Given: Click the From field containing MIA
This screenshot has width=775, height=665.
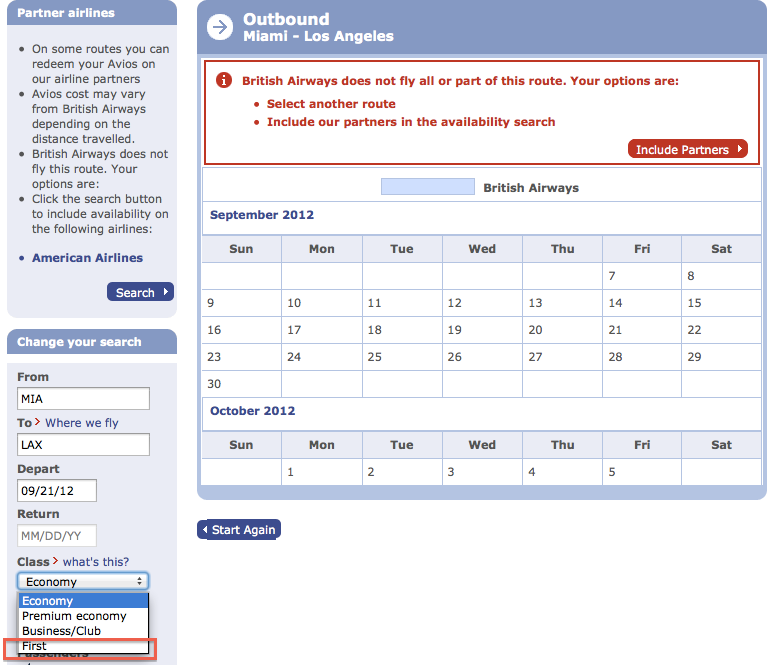Looking at the screenshot, I should (x=84, y=399).
